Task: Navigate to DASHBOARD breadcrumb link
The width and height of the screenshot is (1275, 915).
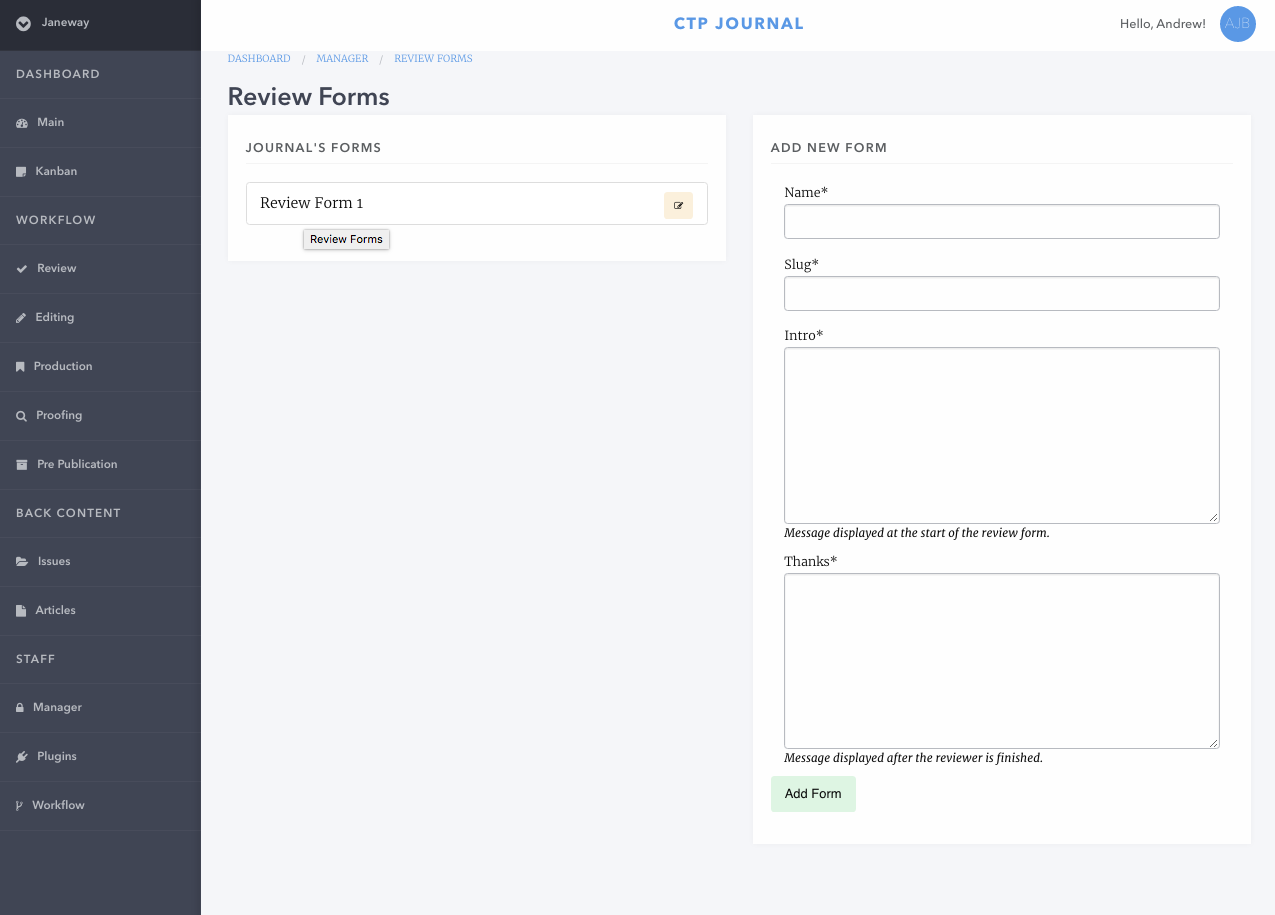Action: point(258,58)
